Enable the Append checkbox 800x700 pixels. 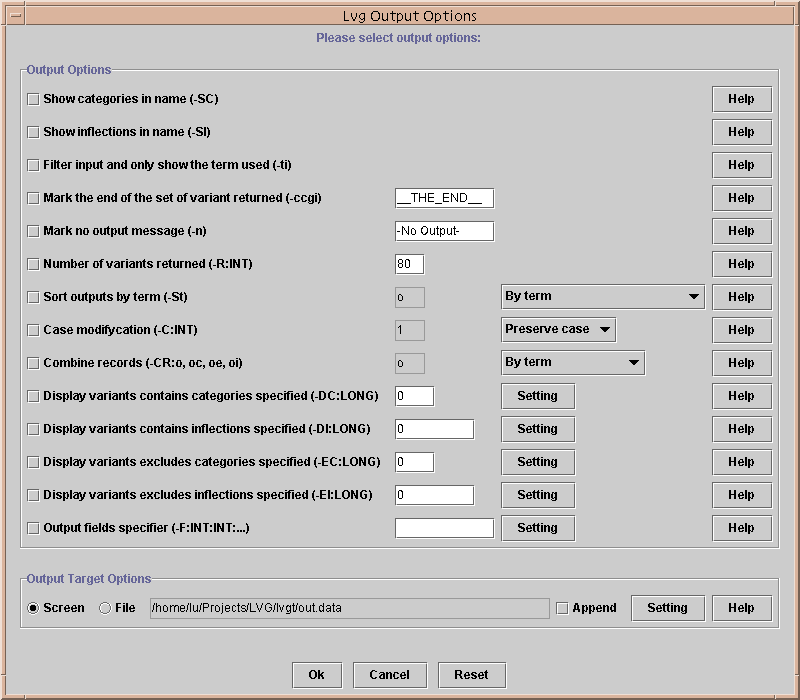(562, 608)
